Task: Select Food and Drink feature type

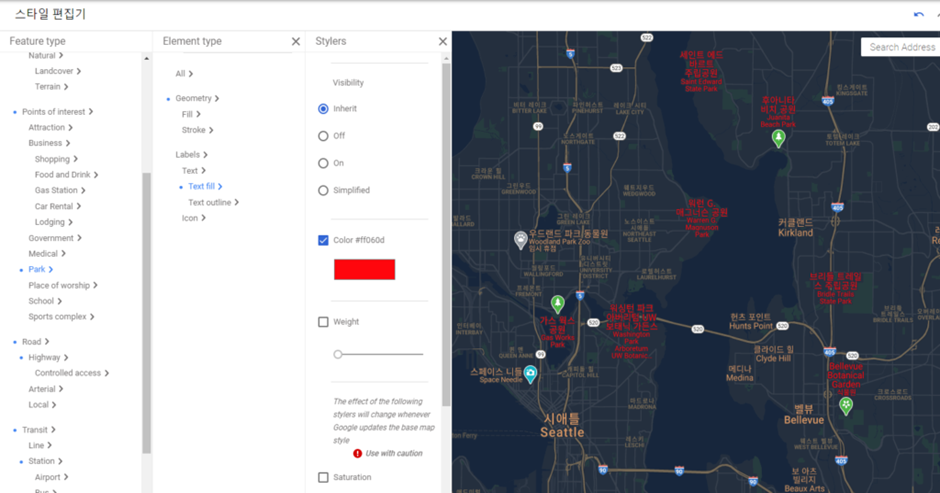Action: tap(66, 175)
